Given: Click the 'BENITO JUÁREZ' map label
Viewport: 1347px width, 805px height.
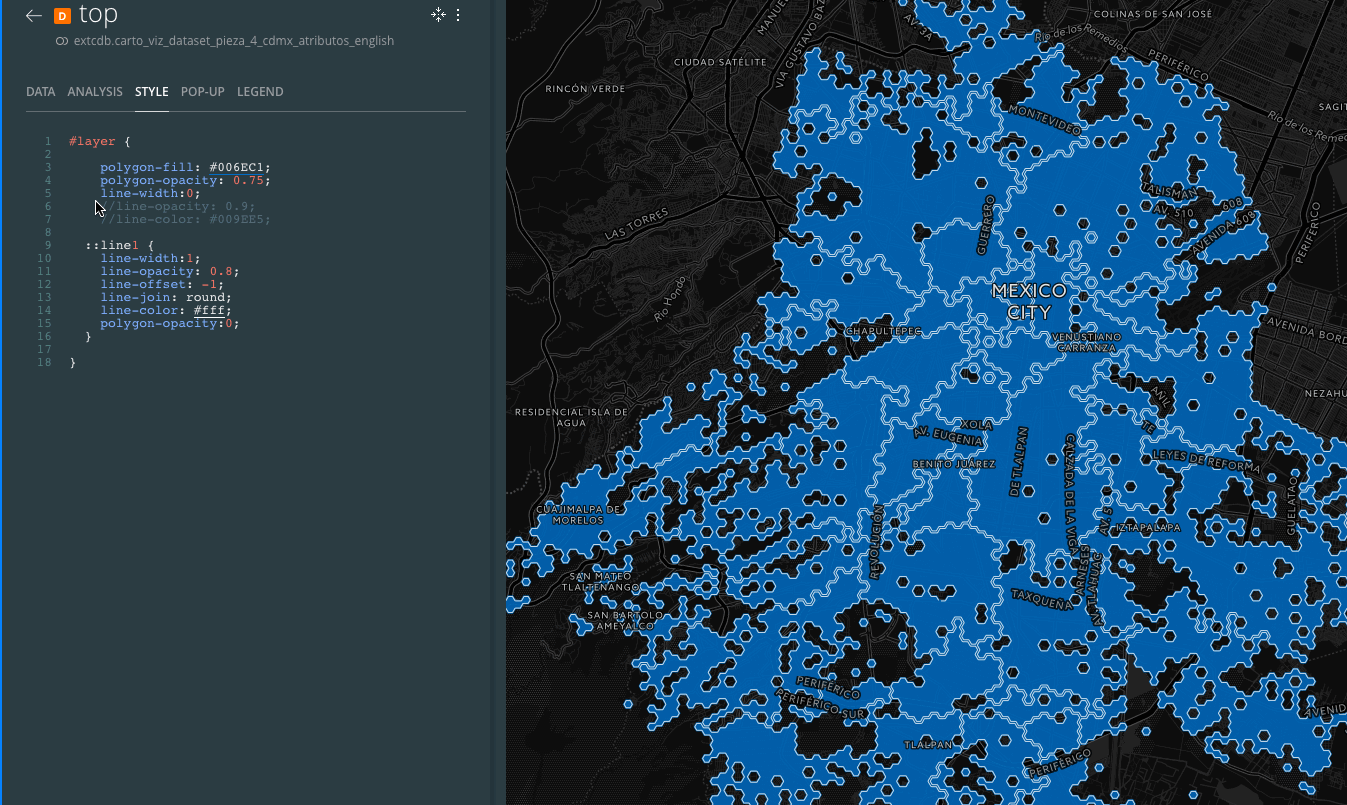Looking at the screenshot, I should click(x=954, y=464).
